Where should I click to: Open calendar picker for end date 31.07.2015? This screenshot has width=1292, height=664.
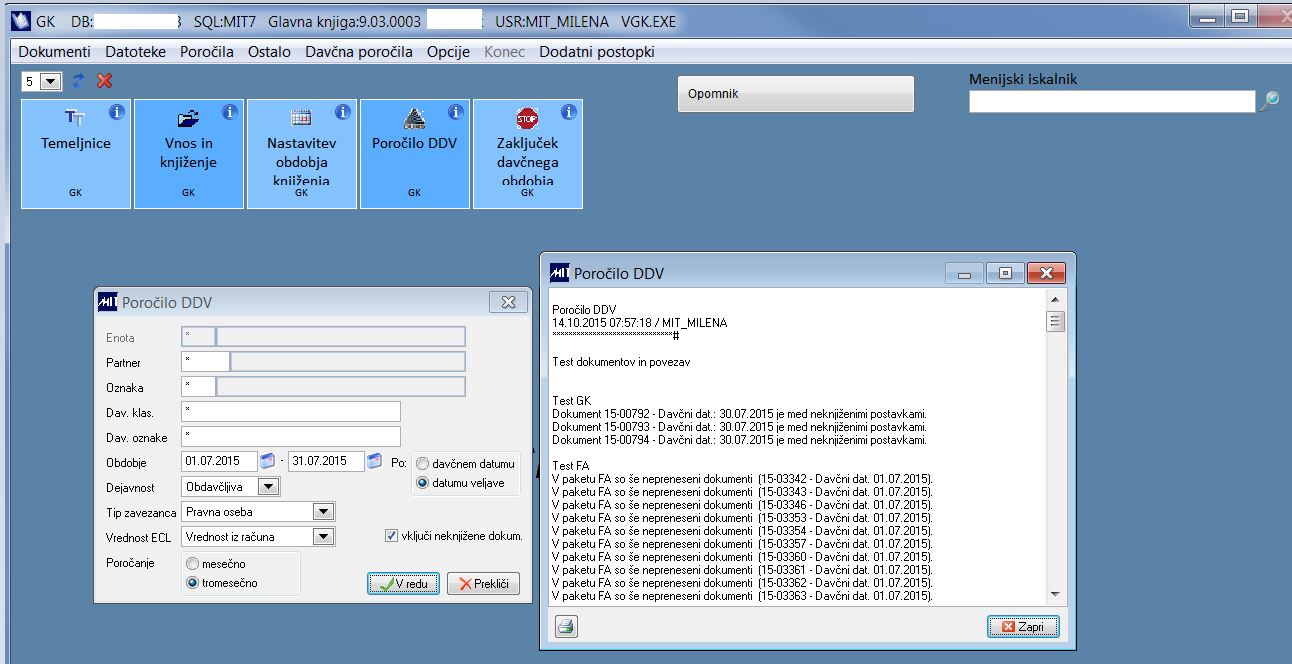tap(375, 461)
